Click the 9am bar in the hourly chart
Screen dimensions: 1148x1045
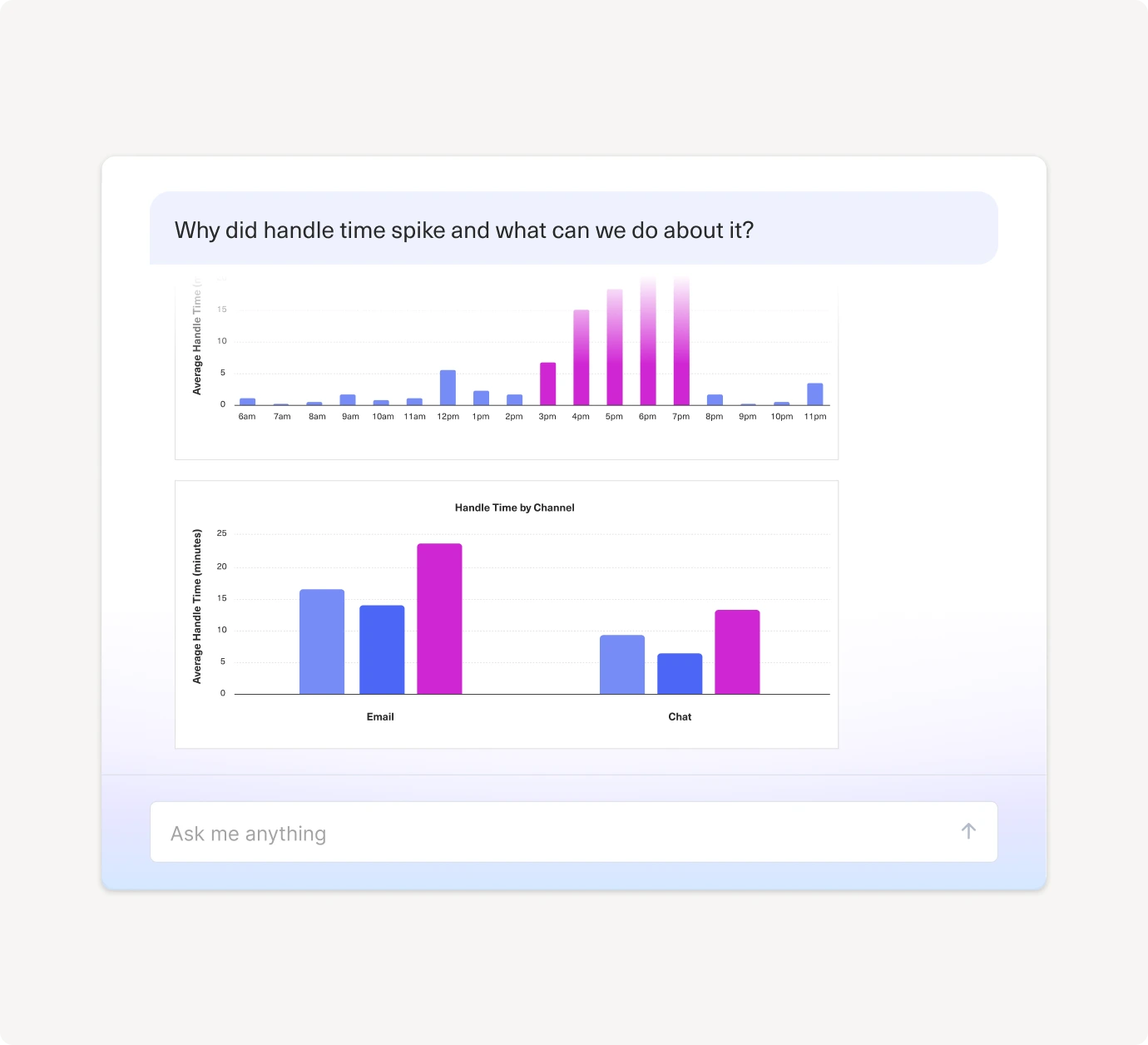pos(348,400)
